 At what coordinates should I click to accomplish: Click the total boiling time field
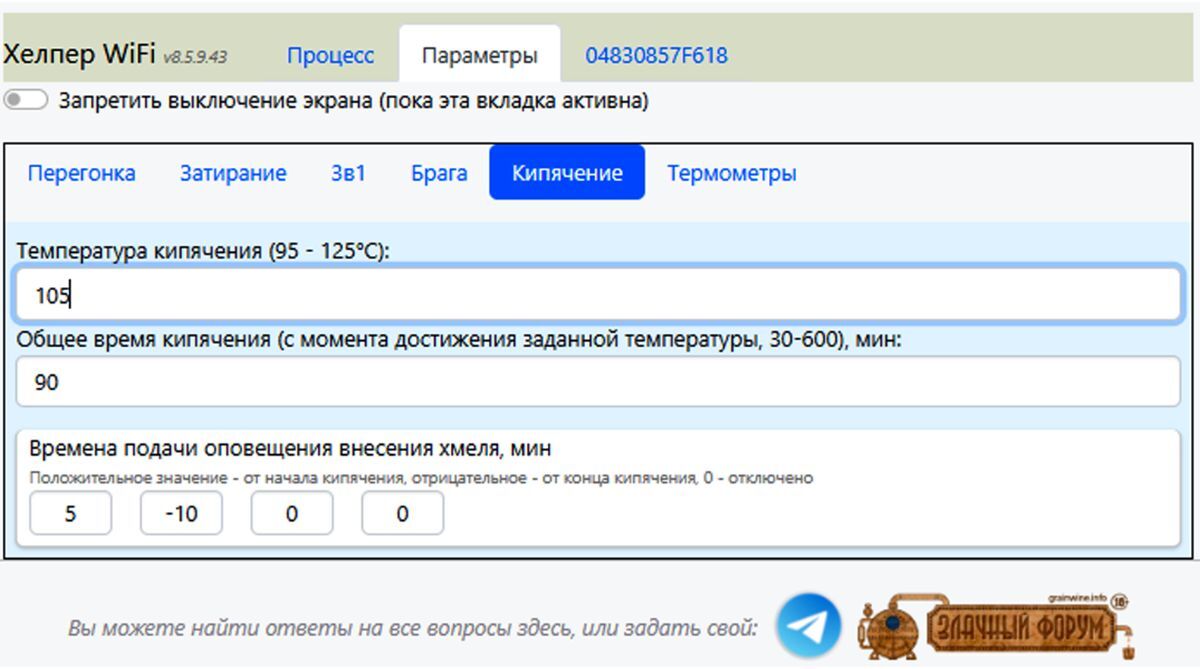598,382
